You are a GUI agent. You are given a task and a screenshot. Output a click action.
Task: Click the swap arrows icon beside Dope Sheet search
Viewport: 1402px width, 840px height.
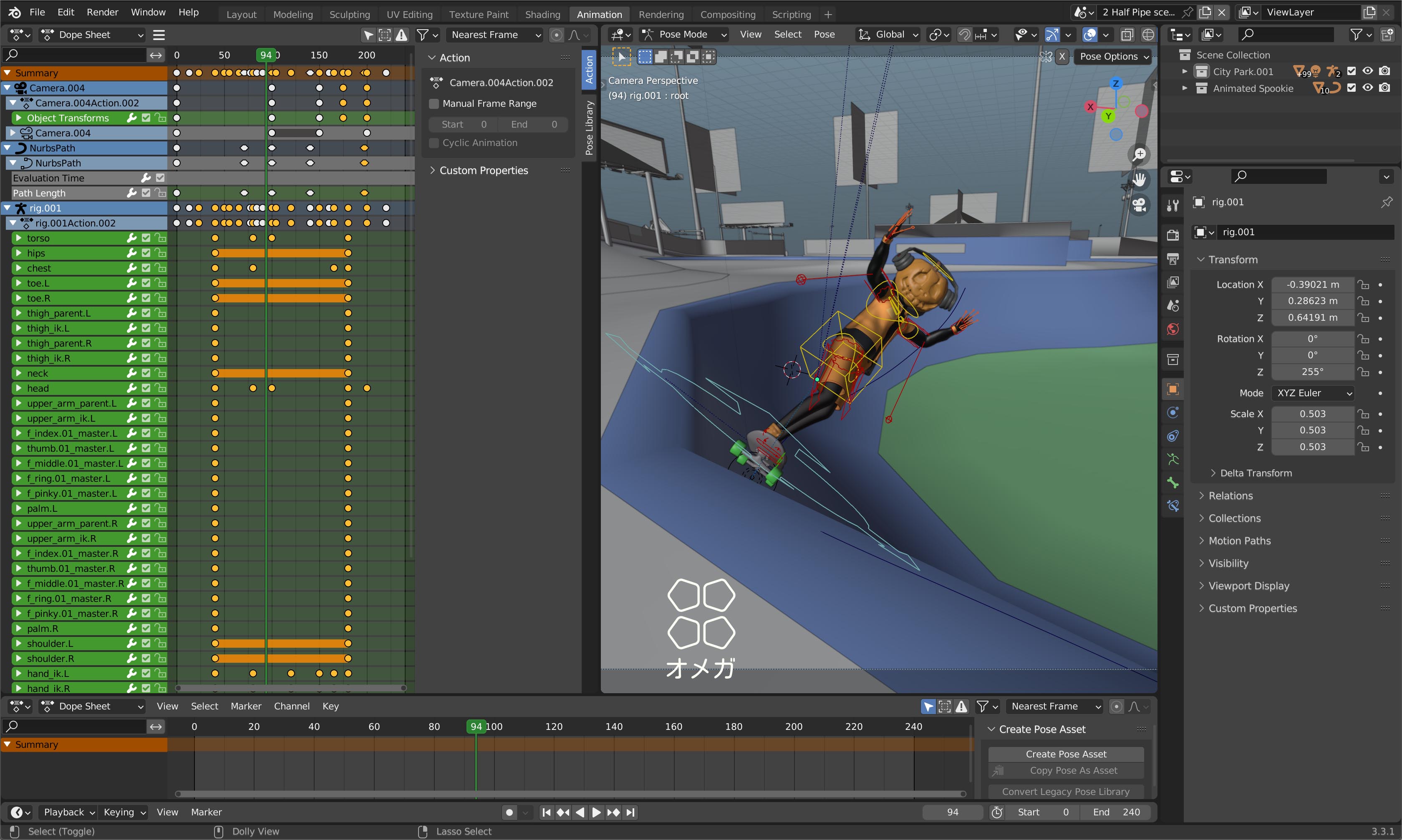click(x=156, y=55)
